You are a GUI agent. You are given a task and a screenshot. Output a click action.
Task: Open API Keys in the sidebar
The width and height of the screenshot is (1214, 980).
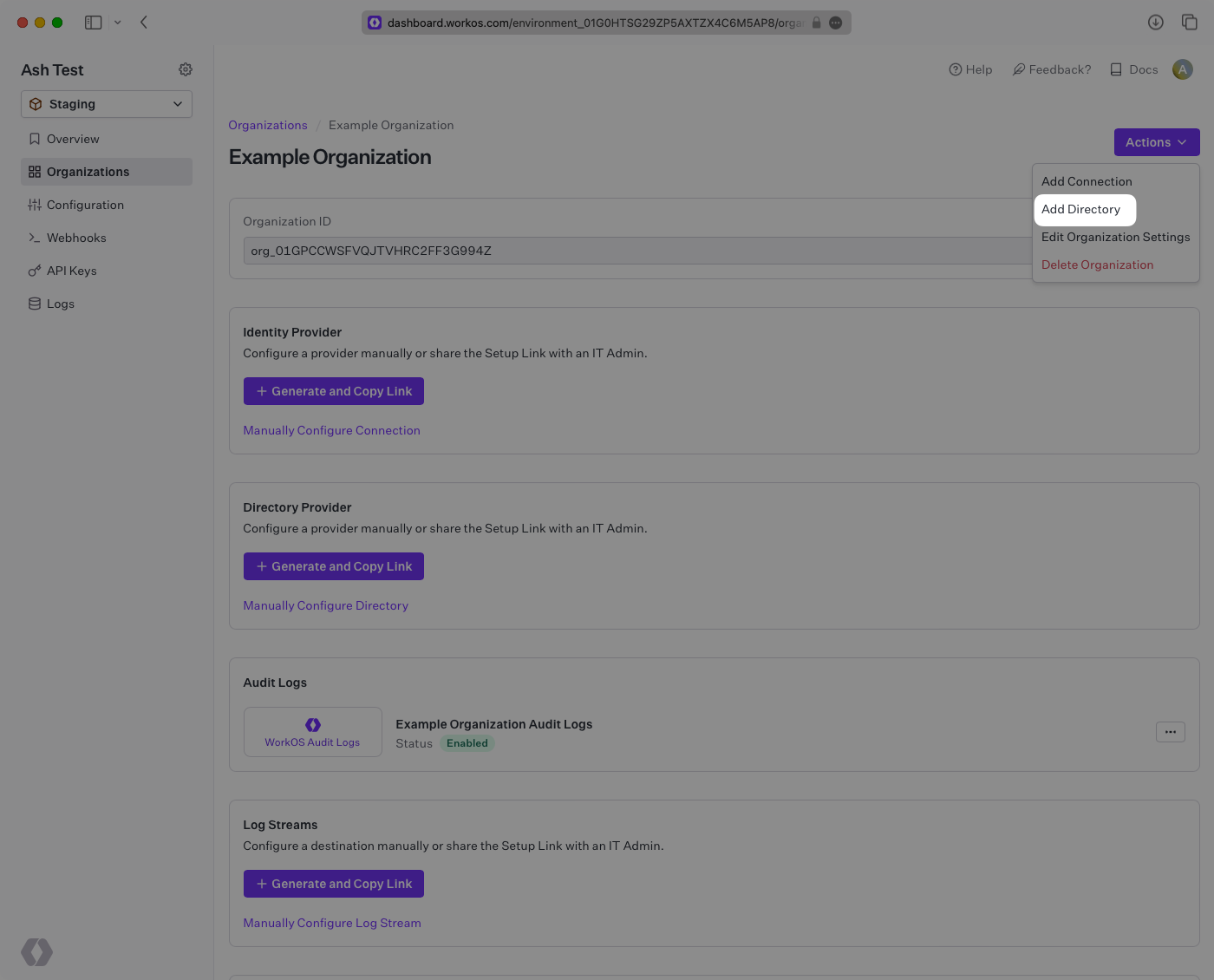[x=71, y=271]
